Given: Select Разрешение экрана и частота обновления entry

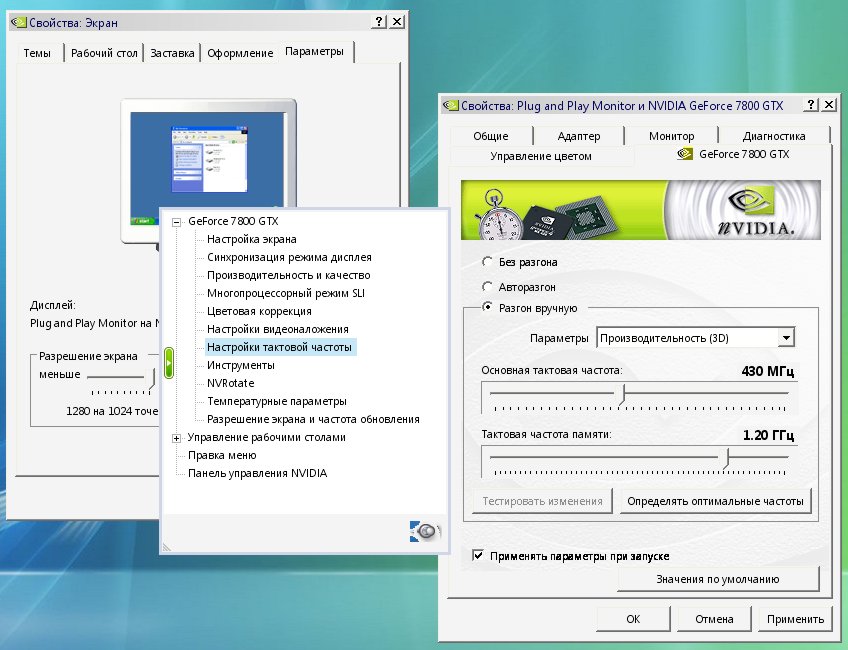Looking at the screenshot, I should pyautogui.click(x=313, y=419).
